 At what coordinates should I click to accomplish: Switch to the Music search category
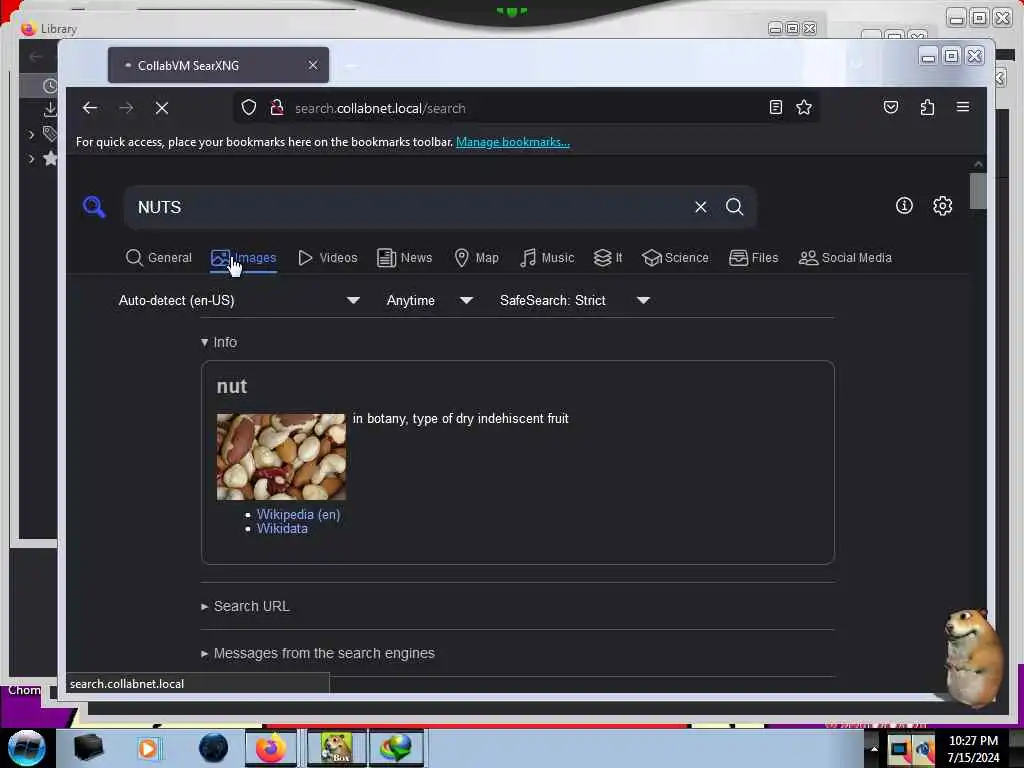click(x=547, y=258)
